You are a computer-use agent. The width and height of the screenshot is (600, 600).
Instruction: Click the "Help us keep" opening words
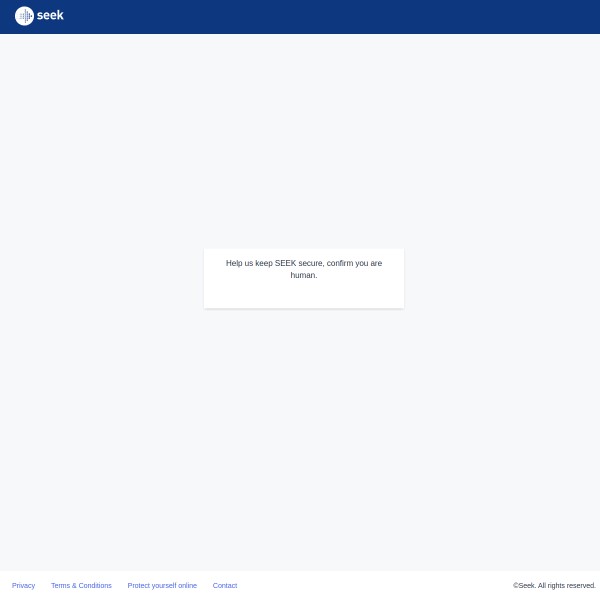[249, 263]
